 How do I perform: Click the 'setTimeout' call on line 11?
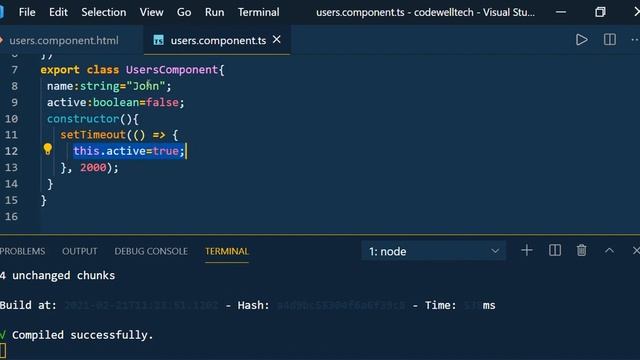pyautogui.click(x=93, y=135)
